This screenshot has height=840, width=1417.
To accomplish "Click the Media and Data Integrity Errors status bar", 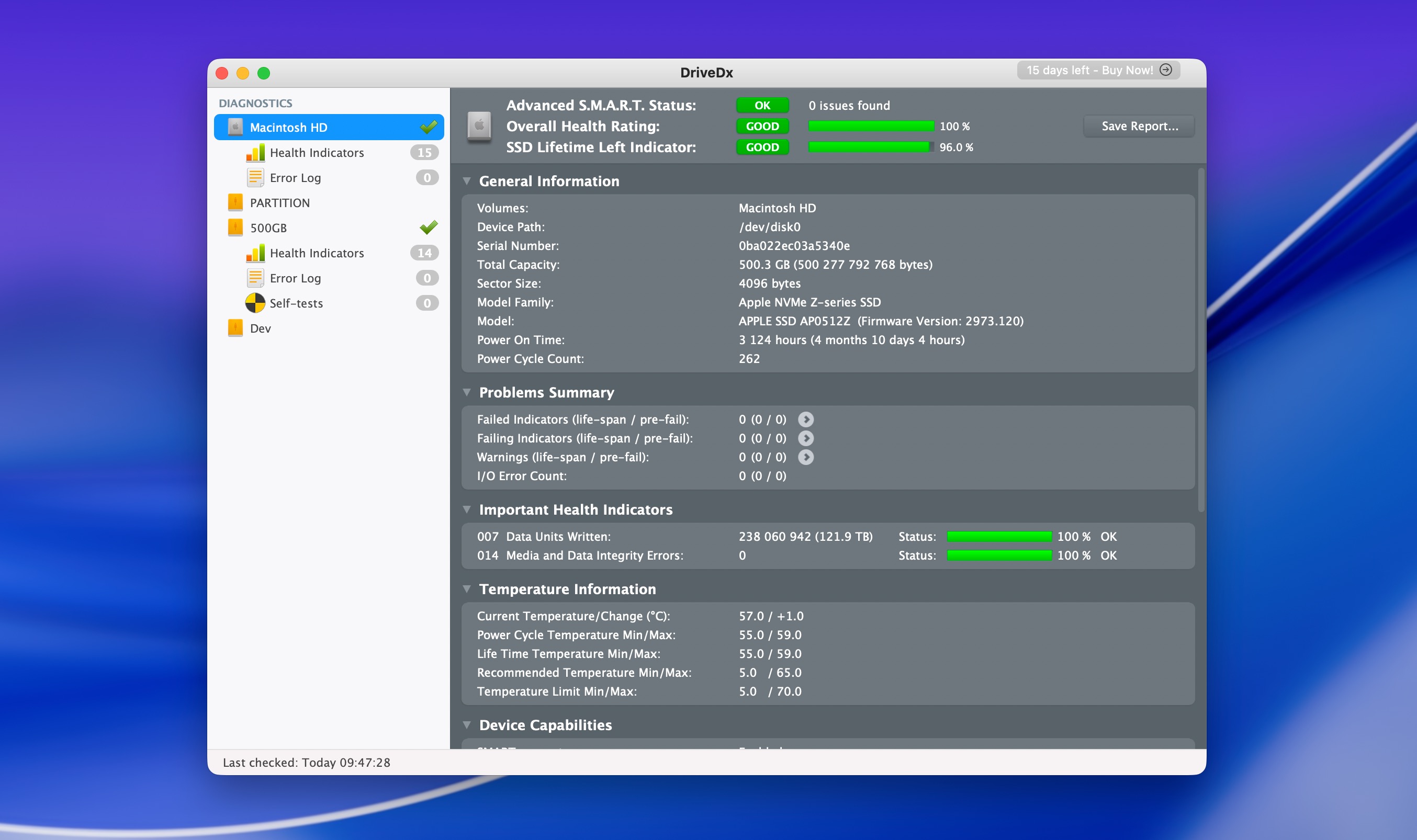I will click(x=999, y=555).
